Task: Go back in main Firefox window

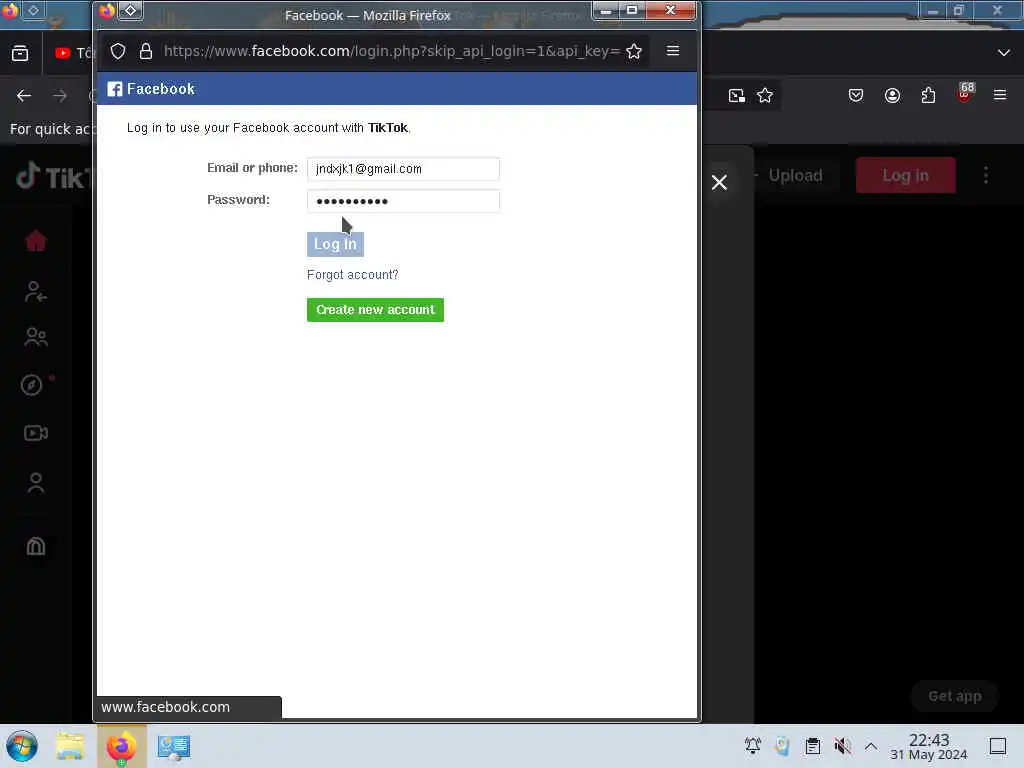Action: click(x=24, y=96)
